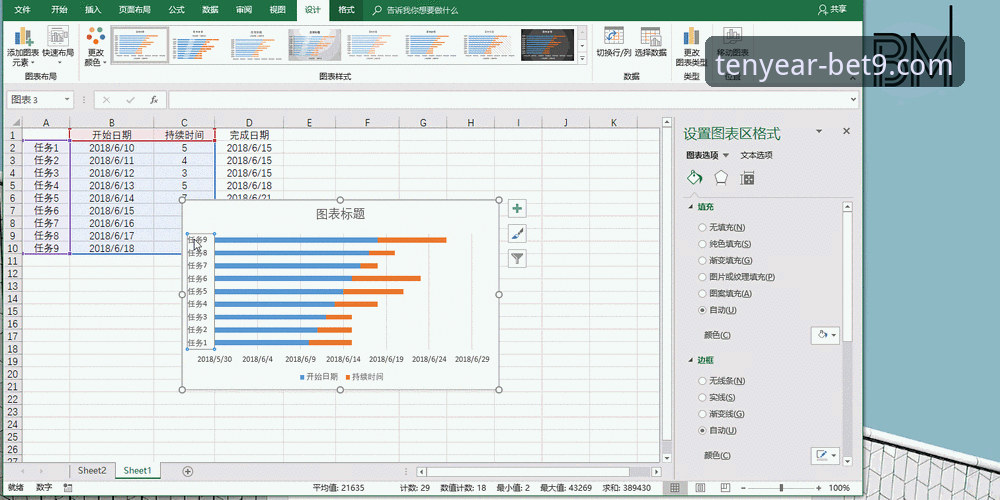Switch to Page Layout view icon
1000x500 pixels.
pos(699,488)
